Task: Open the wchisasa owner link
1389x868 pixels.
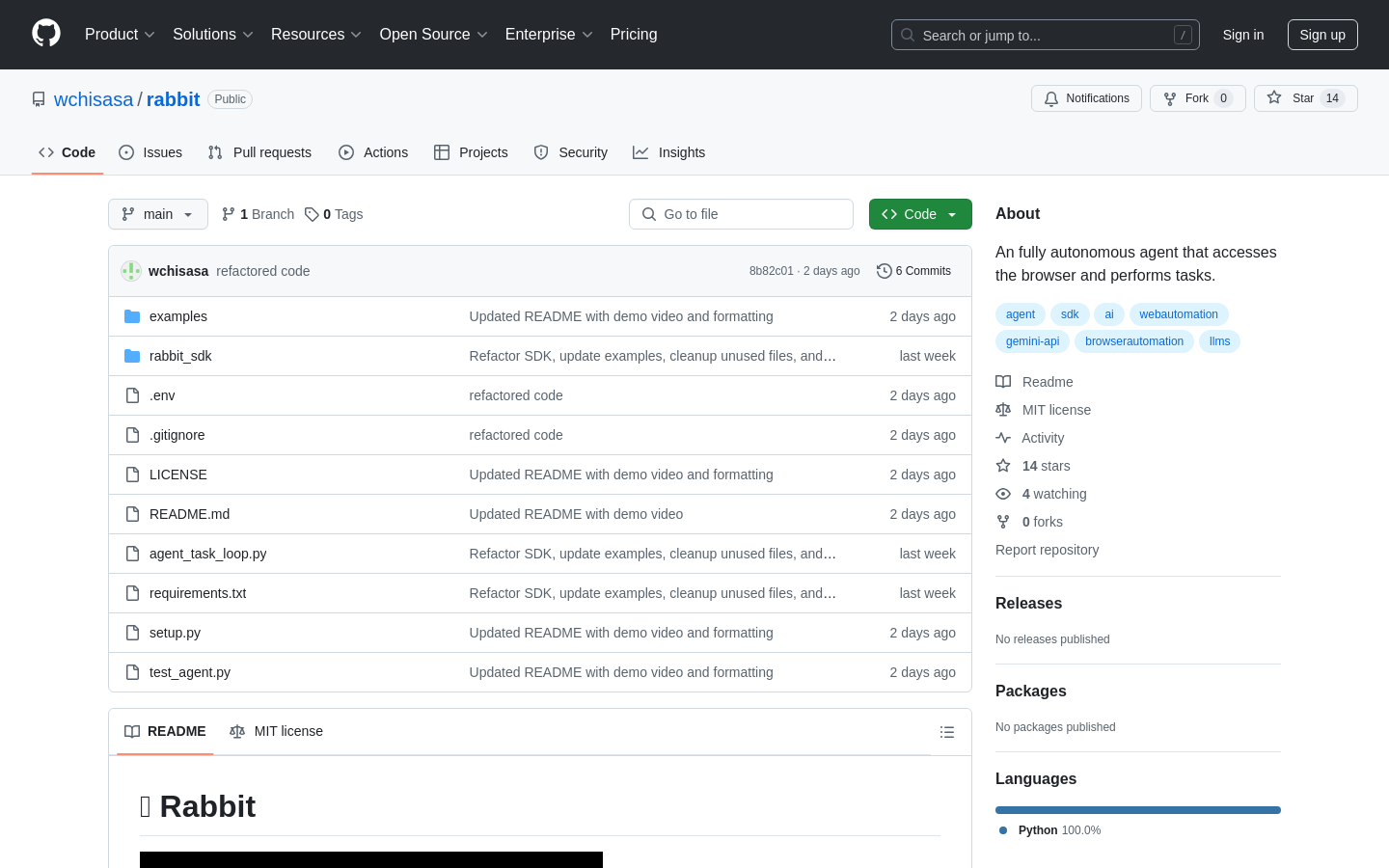Action: (94, 99)
